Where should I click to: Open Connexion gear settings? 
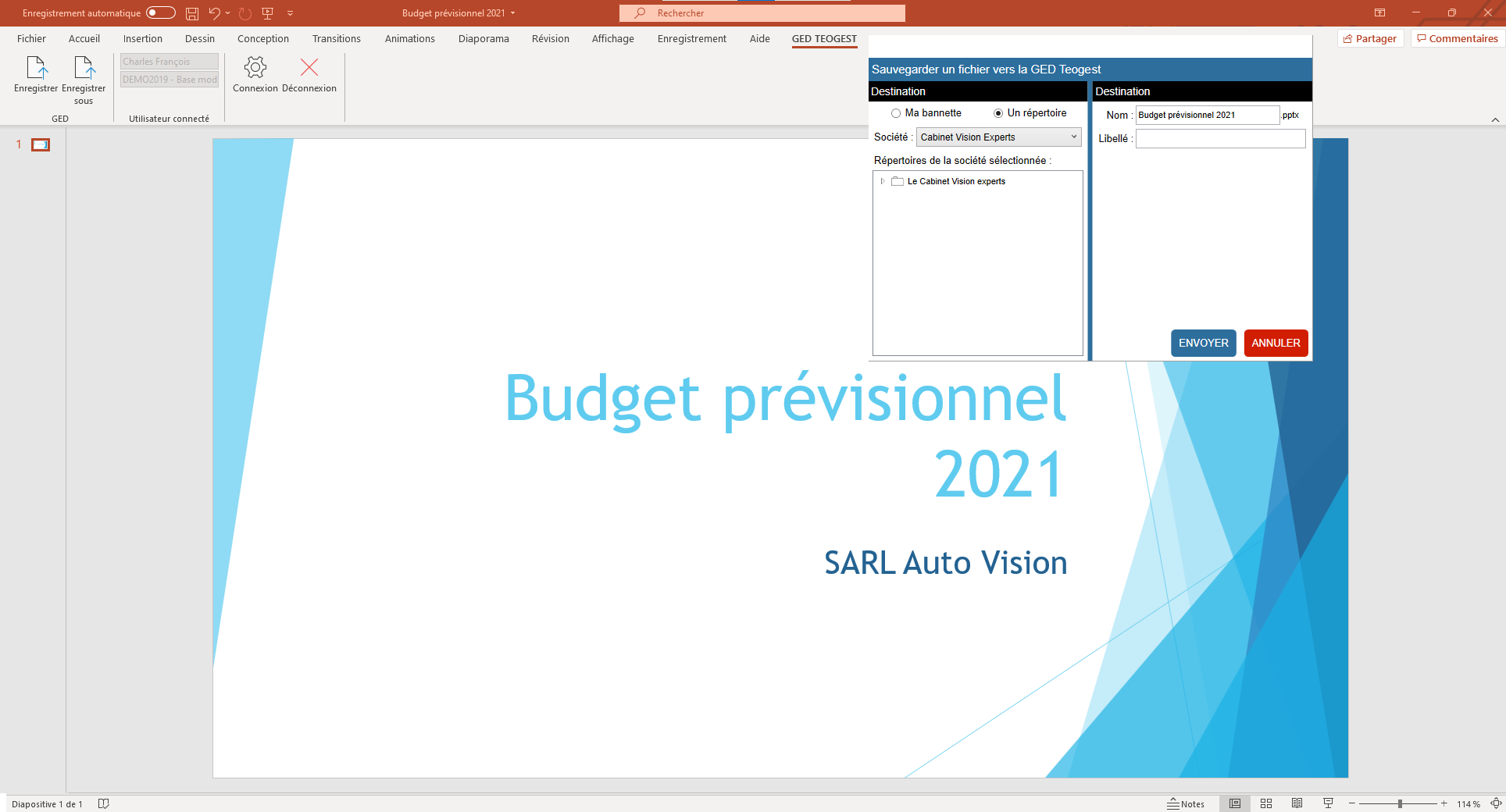click(x=255, y=68)
